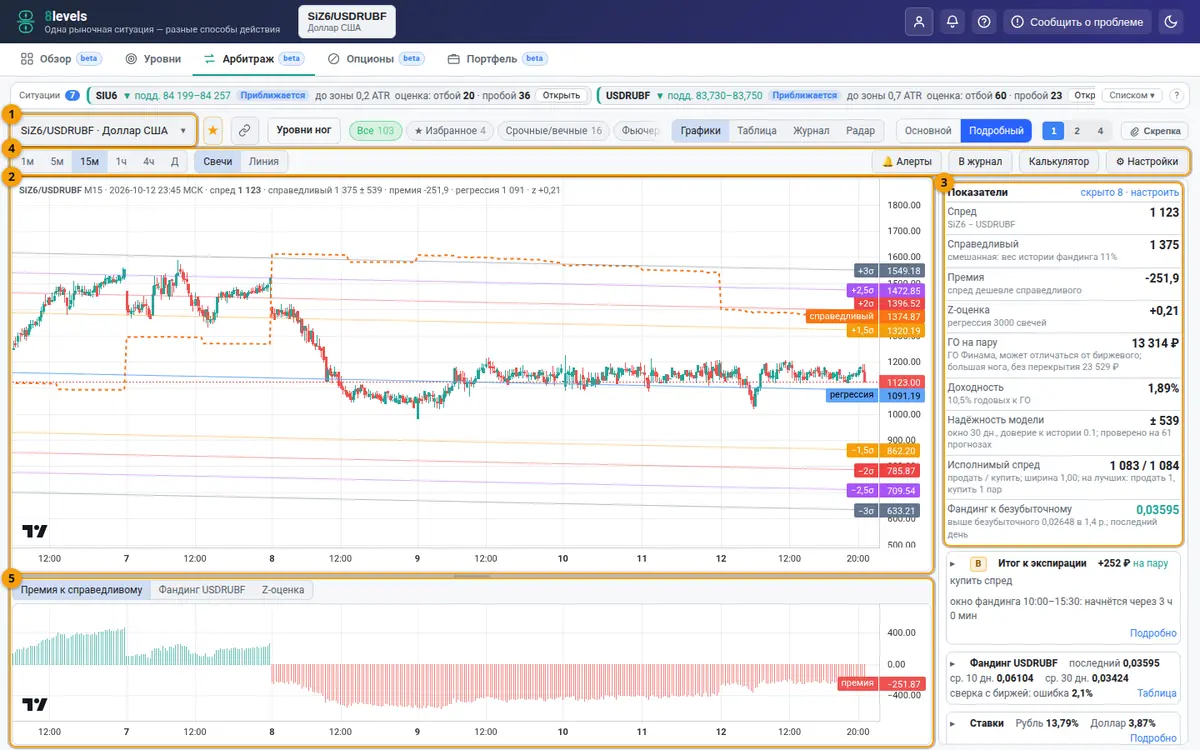Open the Списком dropdown

pyautogui.click(x=1132, y=96)
